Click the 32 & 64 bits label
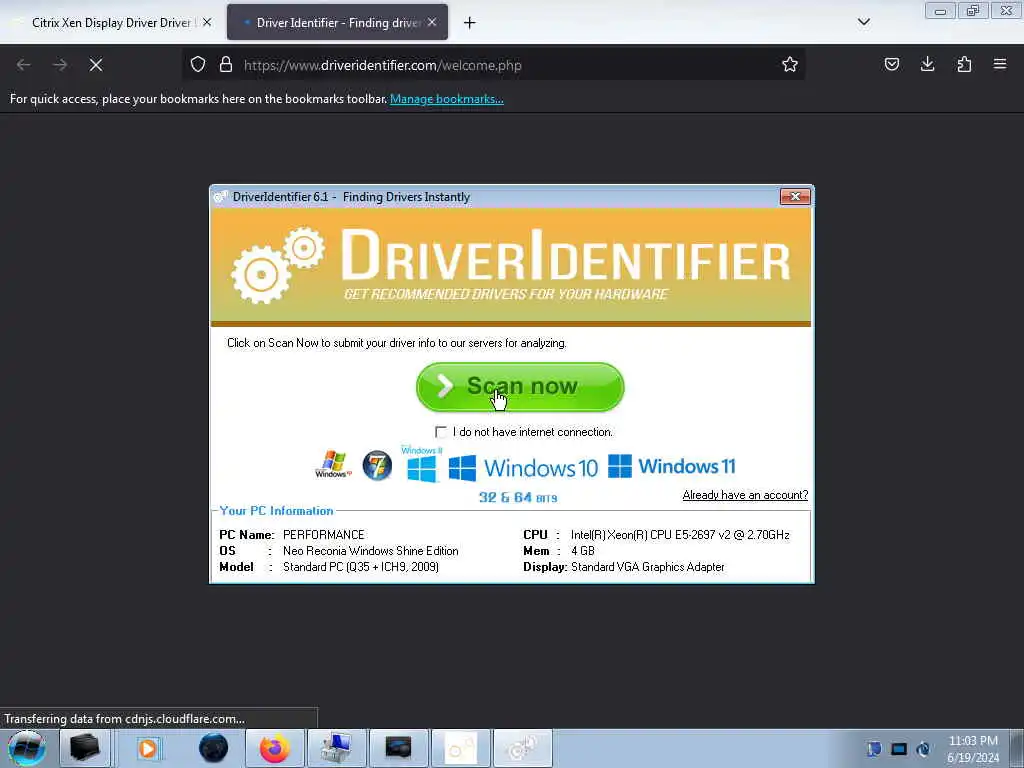Image resolution: width=1024 pixels, height=768 pixels. click(x=518, y=498)
